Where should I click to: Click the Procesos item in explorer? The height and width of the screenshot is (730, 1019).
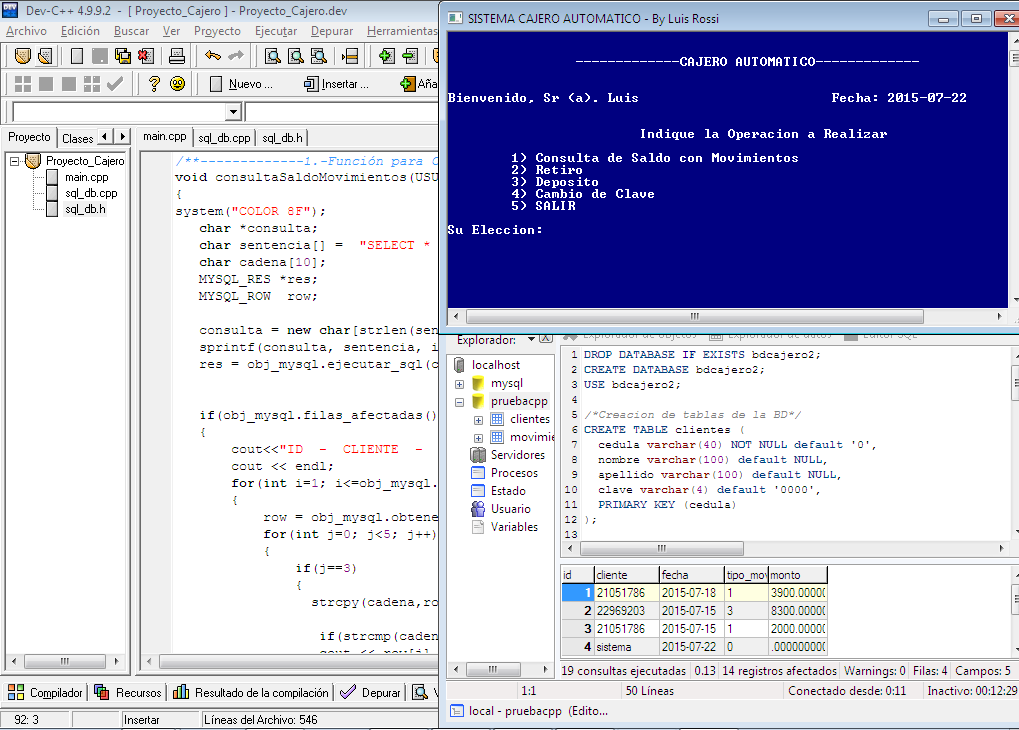coord(514,473)
